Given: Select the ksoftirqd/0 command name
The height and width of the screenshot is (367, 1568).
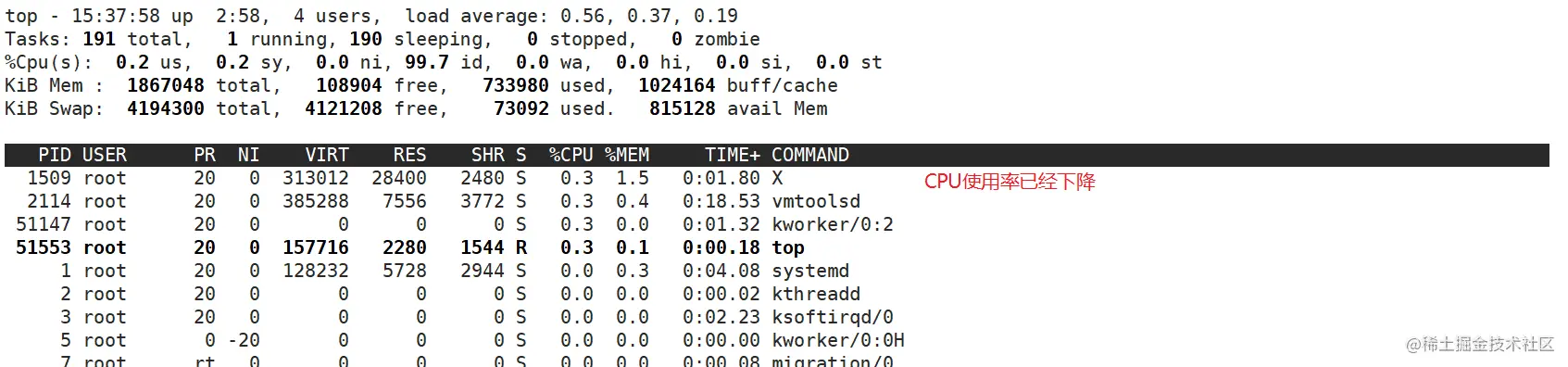Looking at the screenshot, I should pyautogui.click(x=833, y=317).
